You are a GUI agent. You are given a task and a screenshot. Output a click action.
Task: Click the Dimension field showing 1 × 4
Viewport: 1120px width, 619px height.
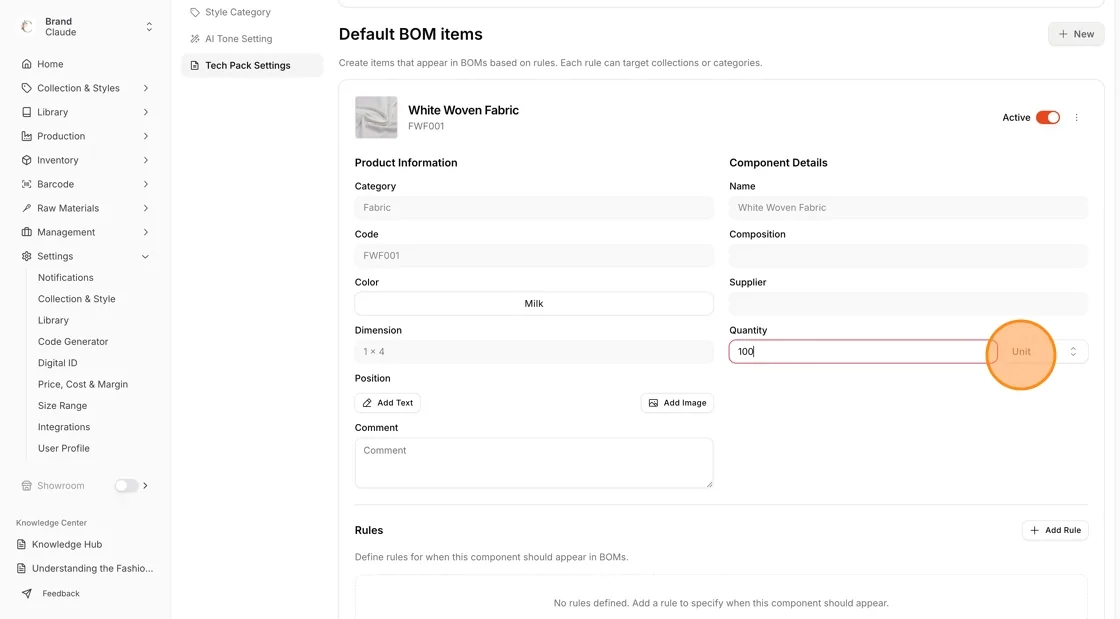pyautogui.click(x=534, y=351)
